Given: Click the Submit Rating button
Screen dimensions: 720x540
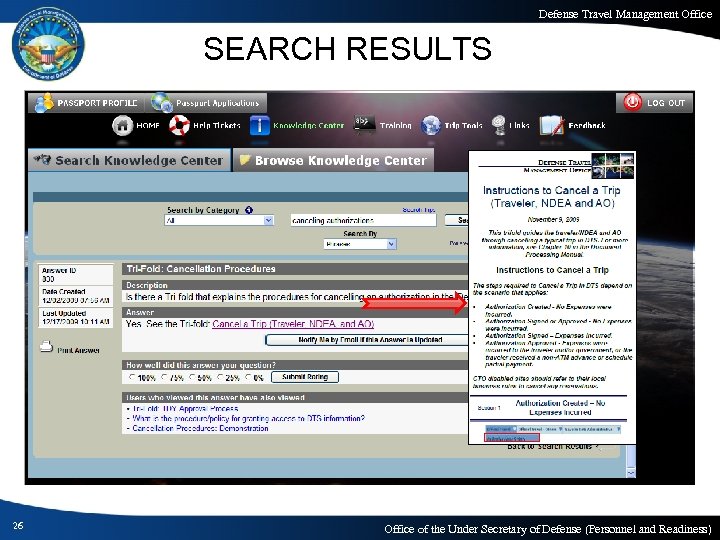Looking at the screenshot, I should (305, 377).
